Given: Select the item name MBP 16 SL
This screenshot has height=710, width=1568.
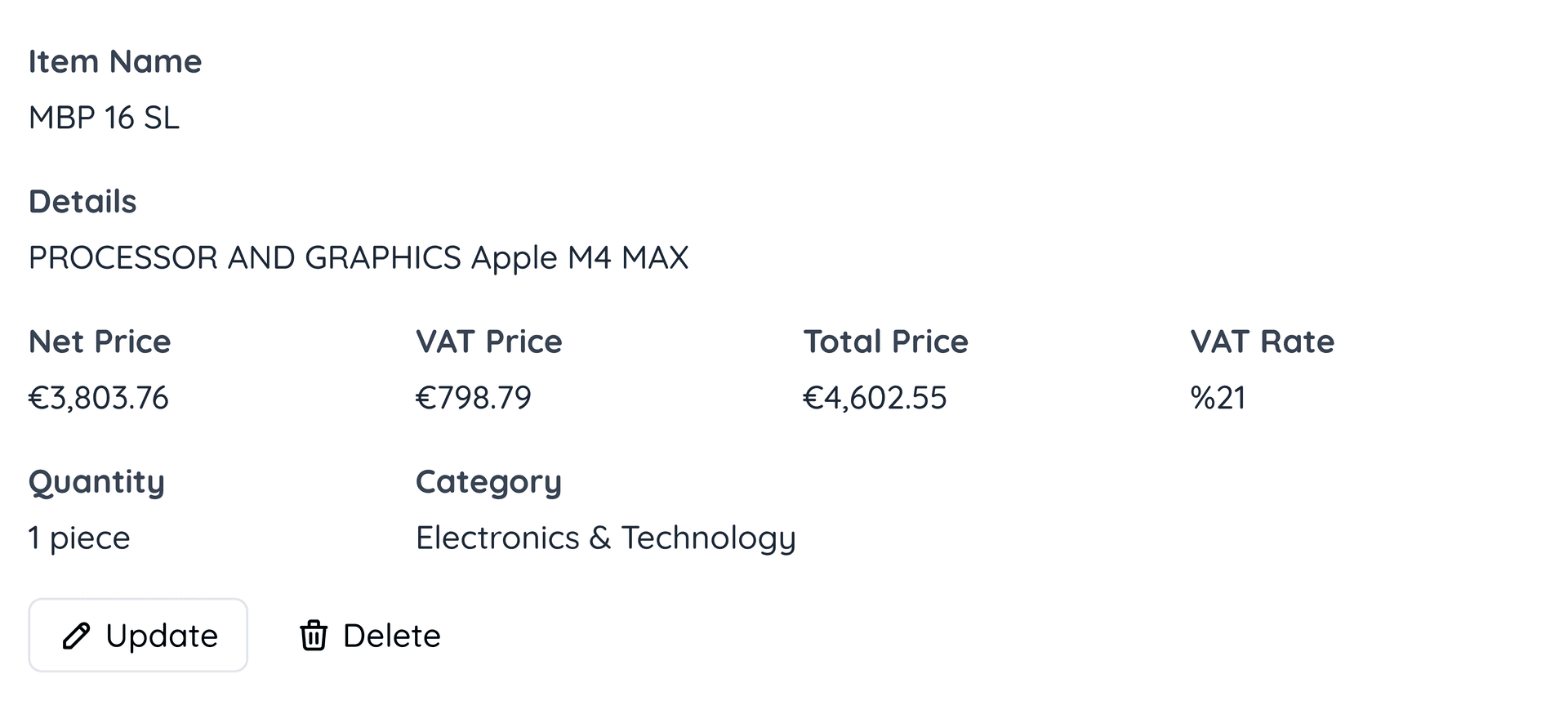Looking at the screenshot, I should coord(104,118).
